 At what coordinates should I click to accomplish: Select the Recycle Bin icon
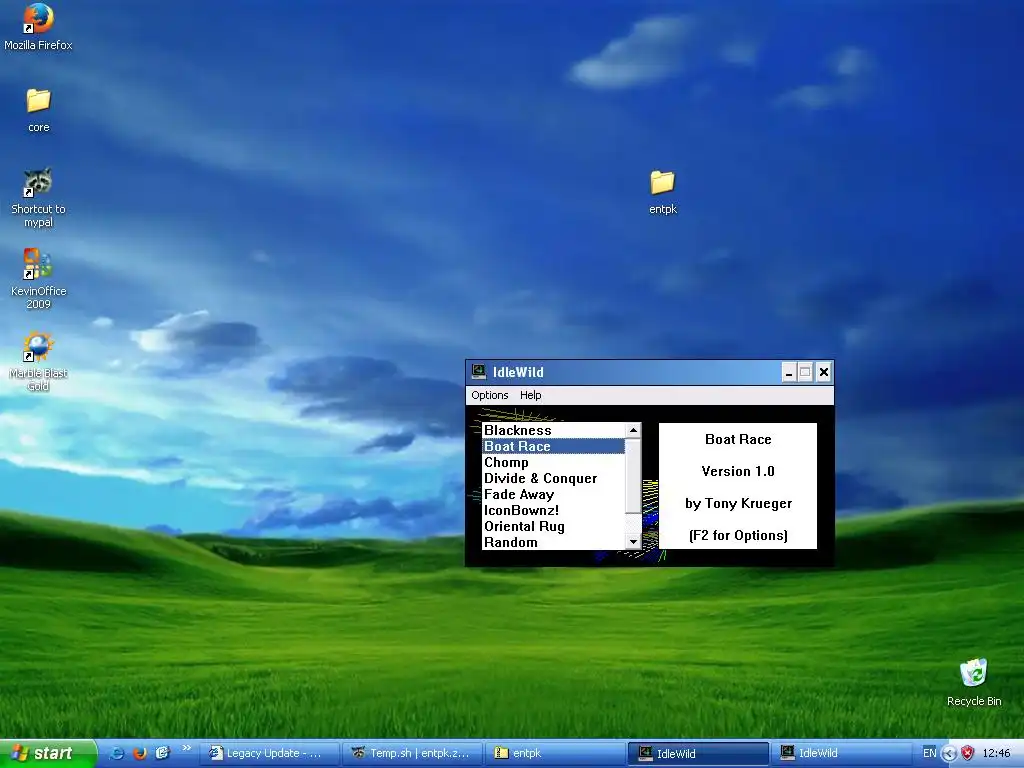[974, 682]
